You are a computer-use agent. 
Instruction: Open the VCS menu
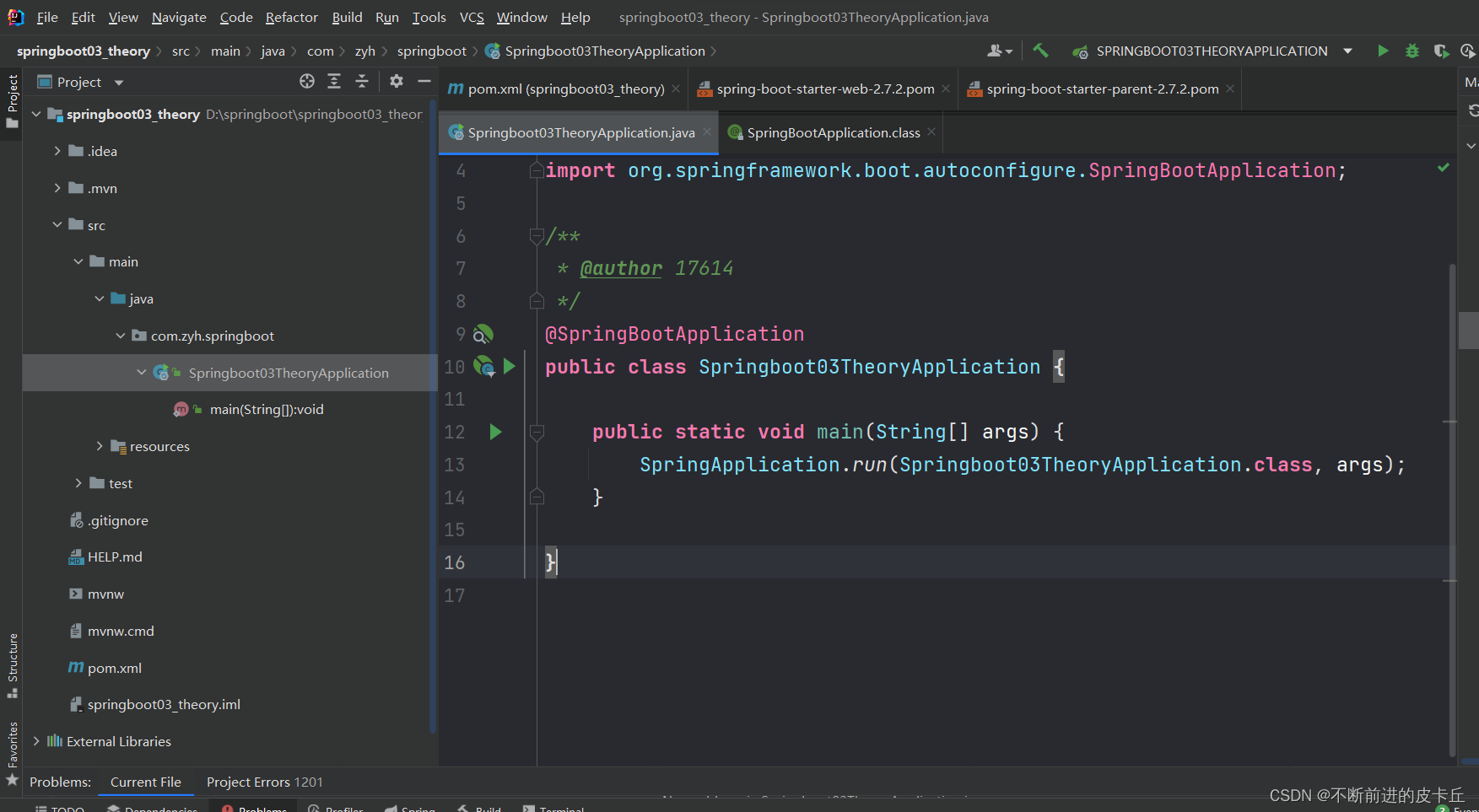click(472, 17)
